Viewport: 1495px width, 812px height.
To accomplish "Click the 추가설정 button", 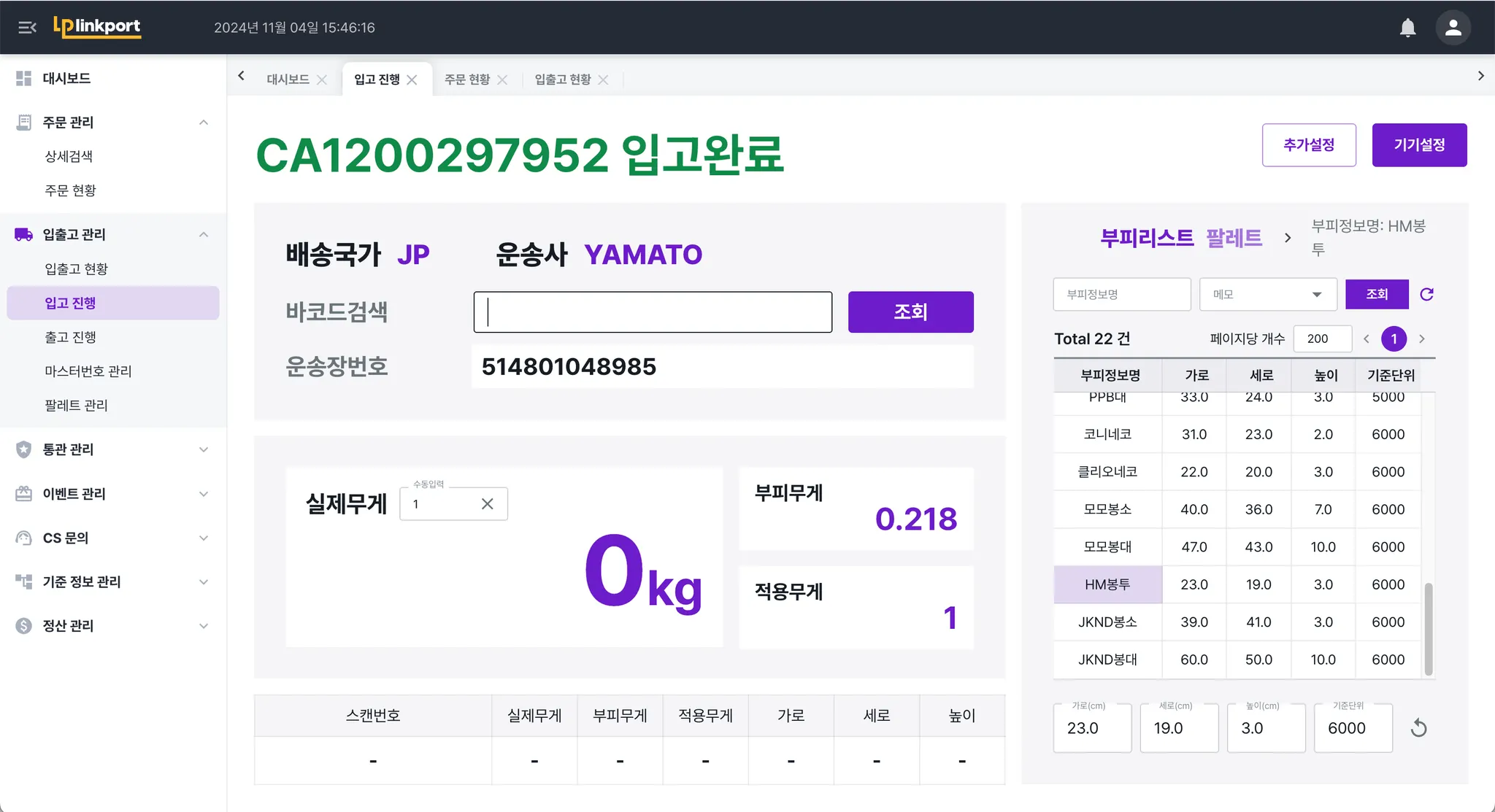I will [1308, 144].
